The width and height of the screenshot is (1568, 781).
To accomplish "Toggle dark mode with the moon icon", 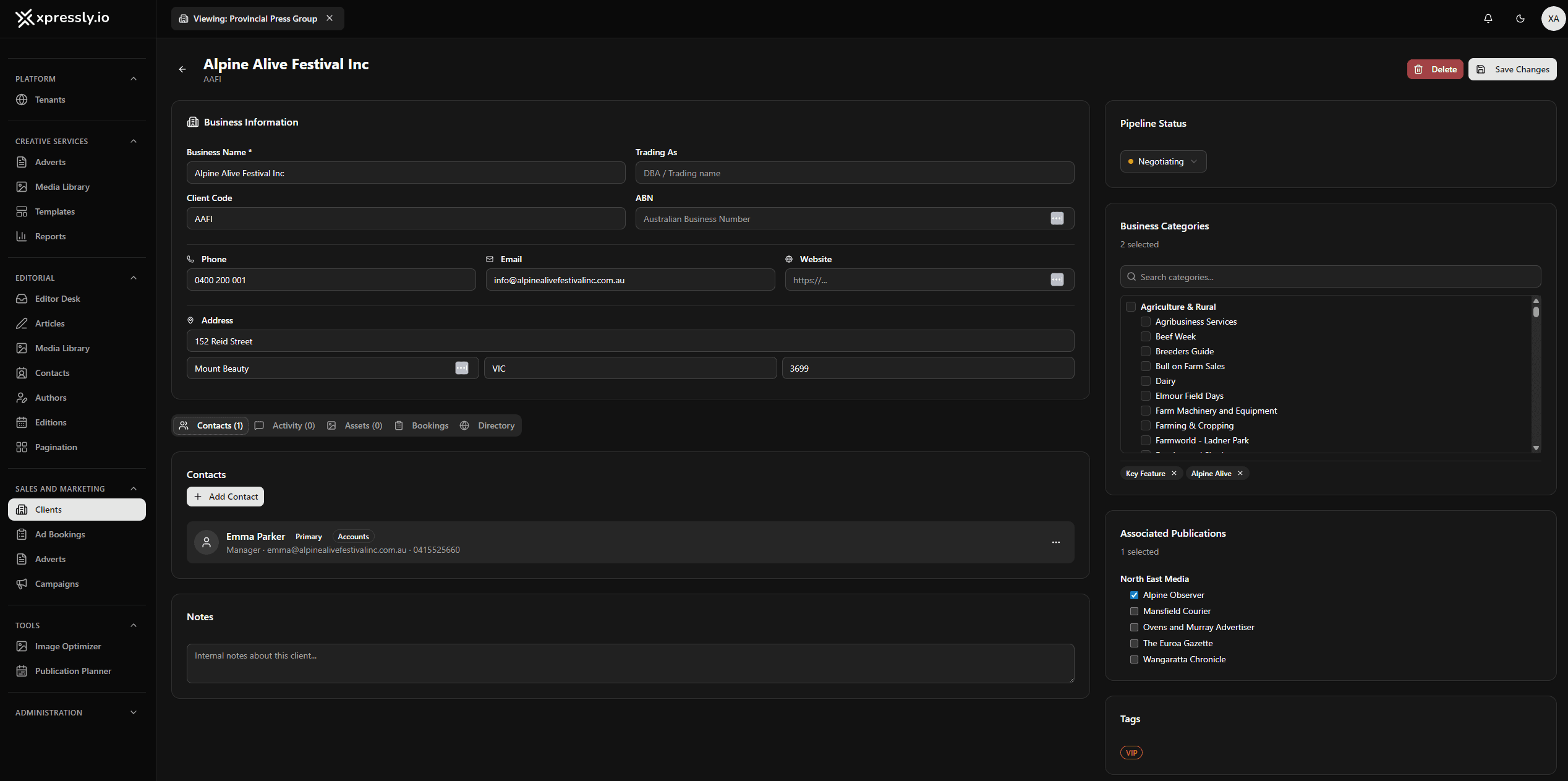I will (x=1520, y=19).
